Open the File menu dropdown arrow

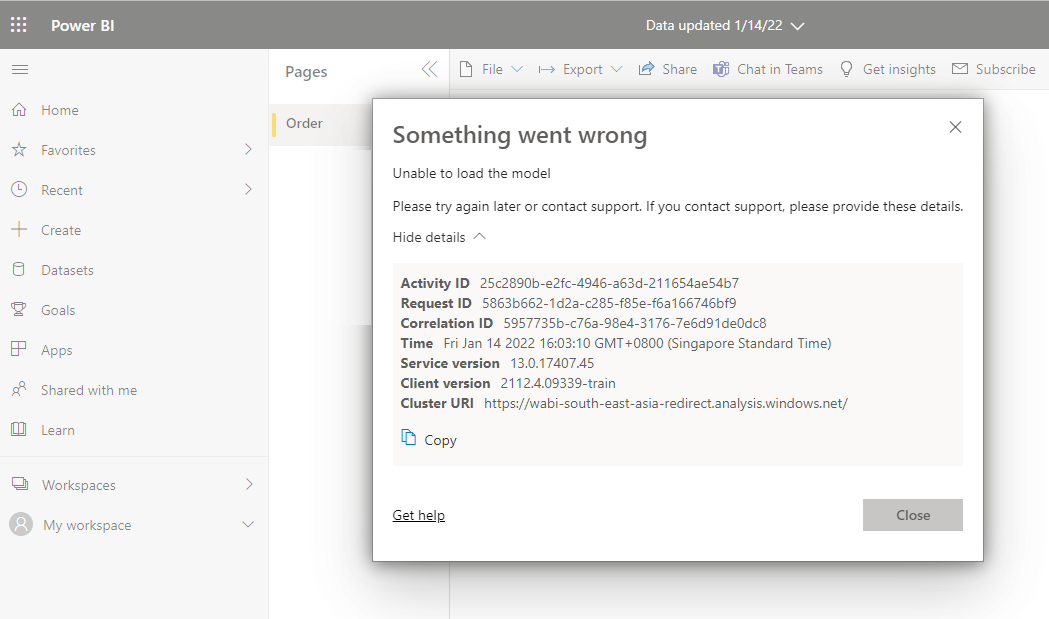(516, 69)
